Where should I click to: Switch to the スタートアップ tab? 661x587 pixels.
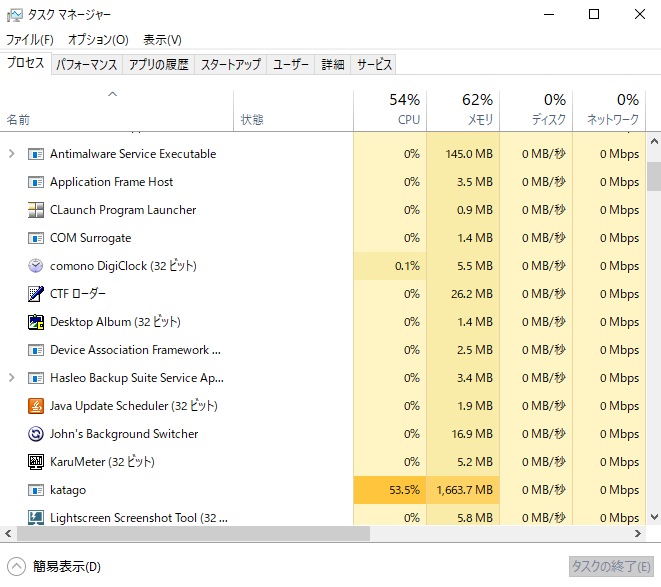click(231, 65)
